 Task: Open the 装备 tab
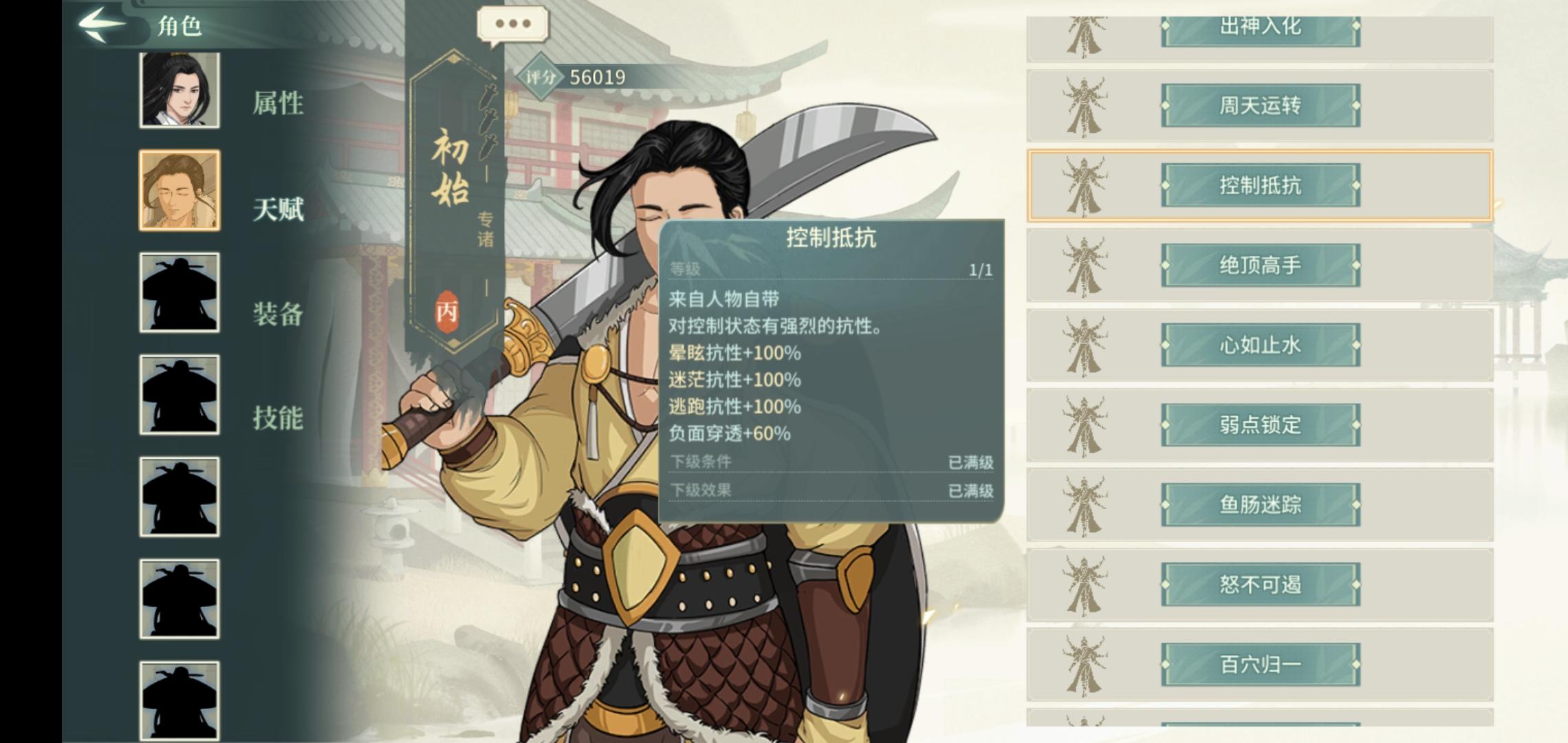coord(278,314)
